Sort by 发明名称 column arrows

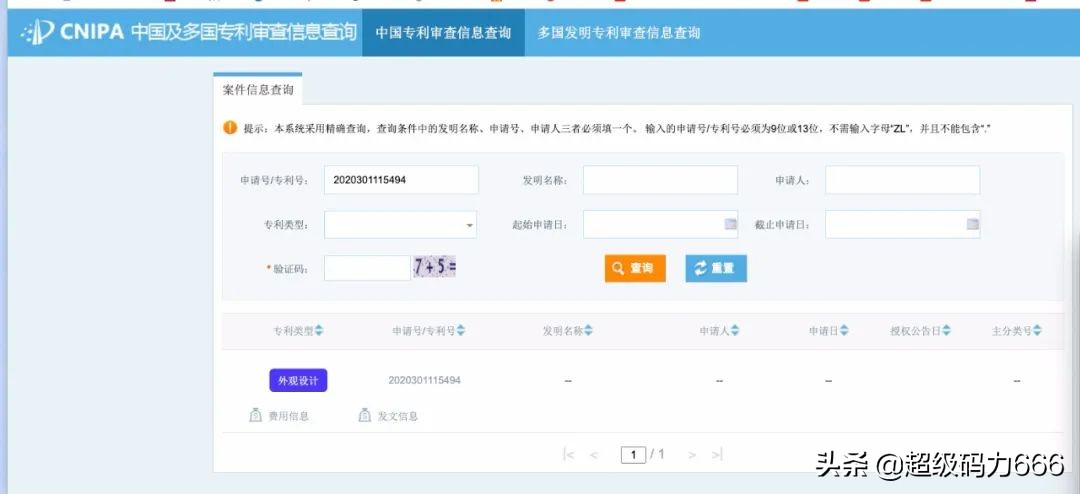[588, 331]
